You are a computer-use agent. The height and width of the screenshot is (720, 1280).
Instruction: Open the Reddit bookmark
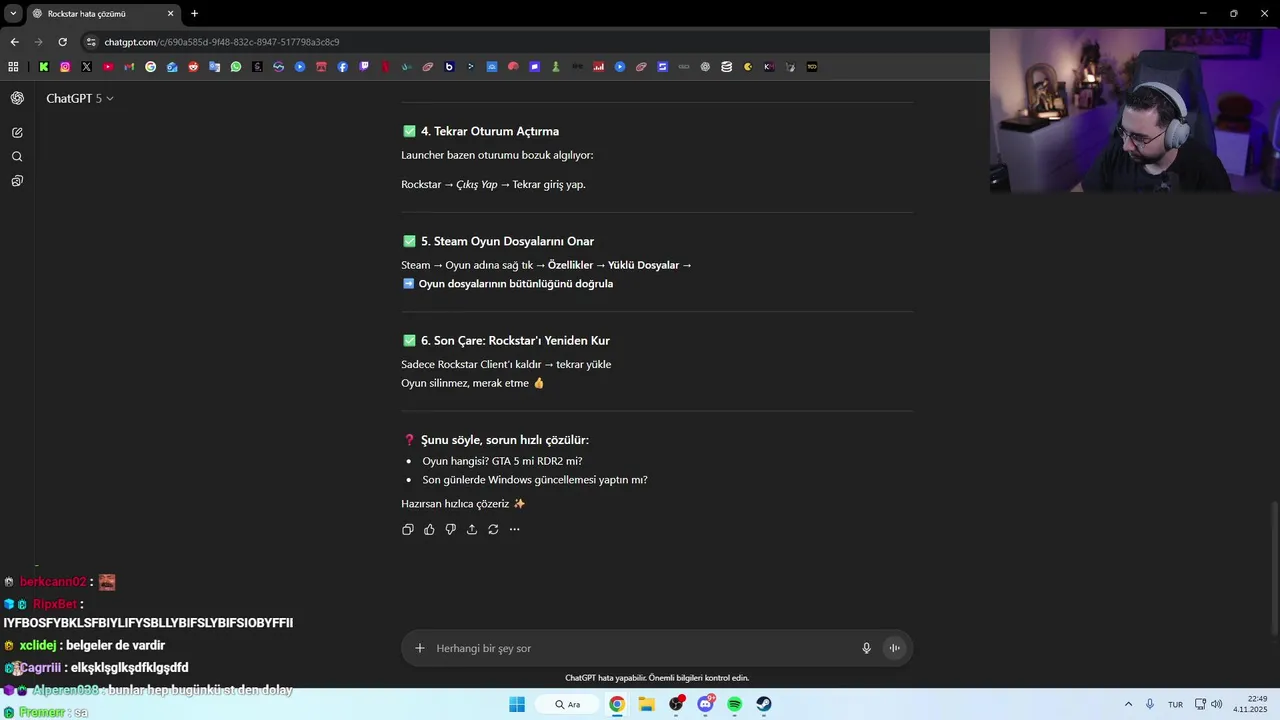click(x=193, y=67)
